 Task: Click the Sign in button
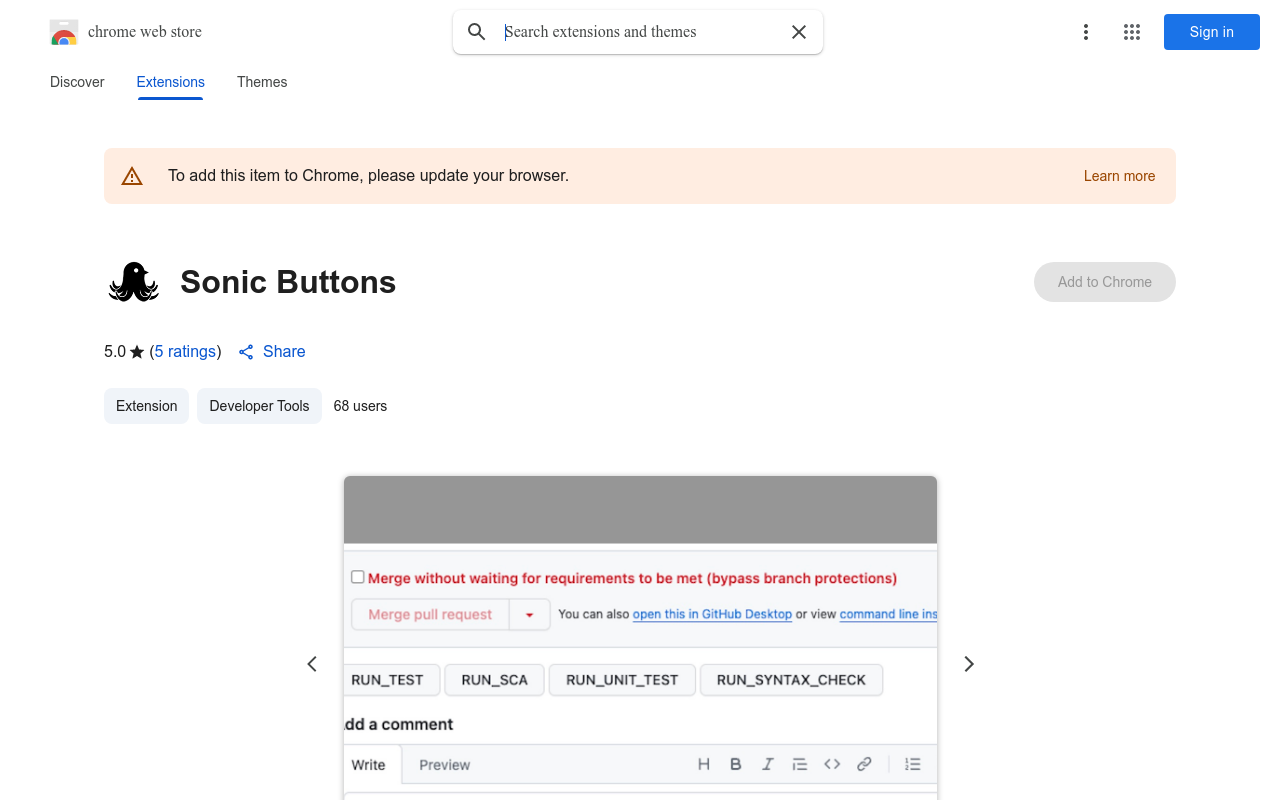pyautogui.click(x=1212, y=32)
